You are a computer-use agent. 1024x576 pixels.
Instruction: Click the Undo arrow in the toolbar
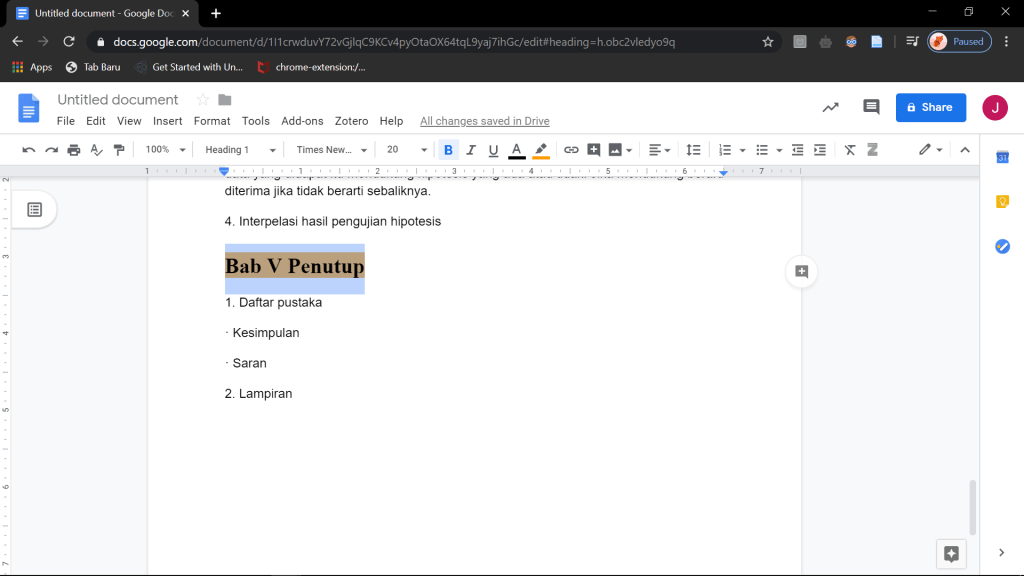click(29, 150)
